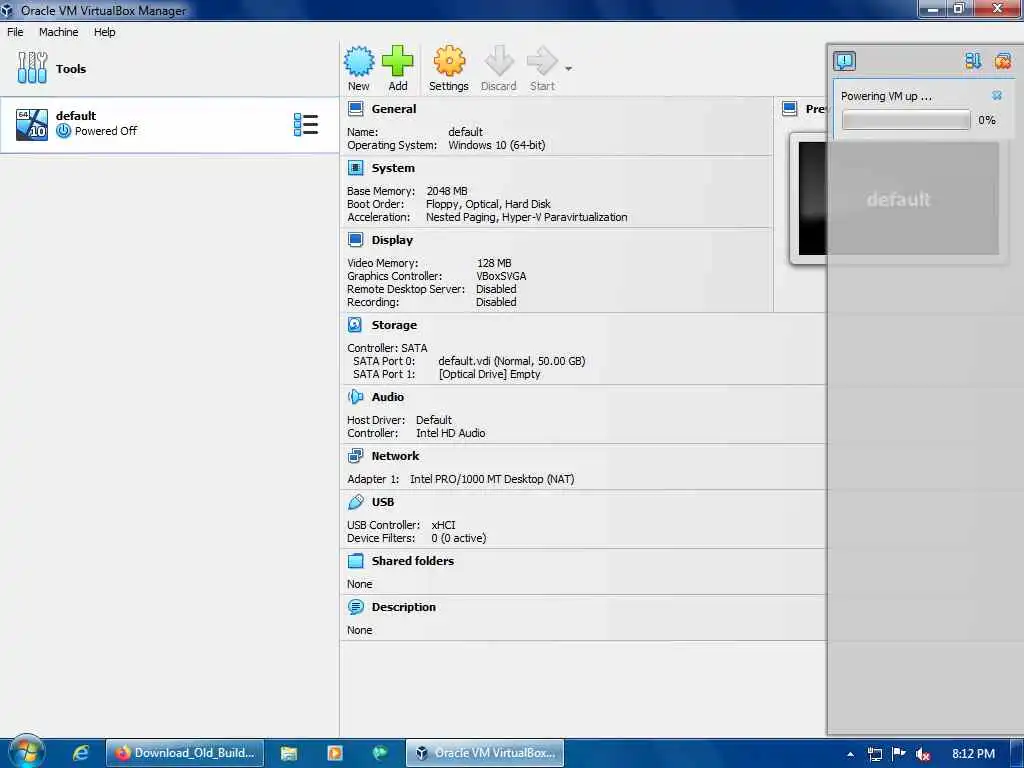1024x768 pixels.
Task: Click the taskbar clock showing 8:12 PM
Action: click(973, 754)
